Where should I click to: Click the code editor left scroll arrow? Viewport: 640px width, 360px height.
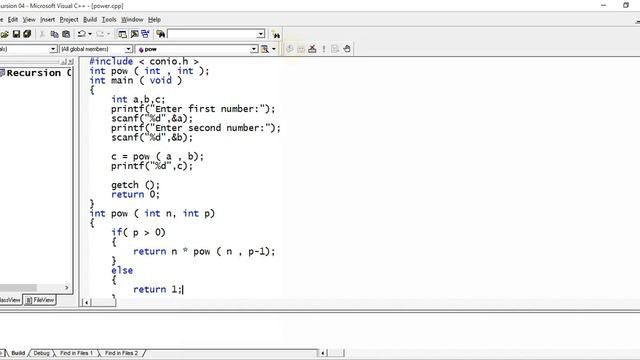click(86, 302)
